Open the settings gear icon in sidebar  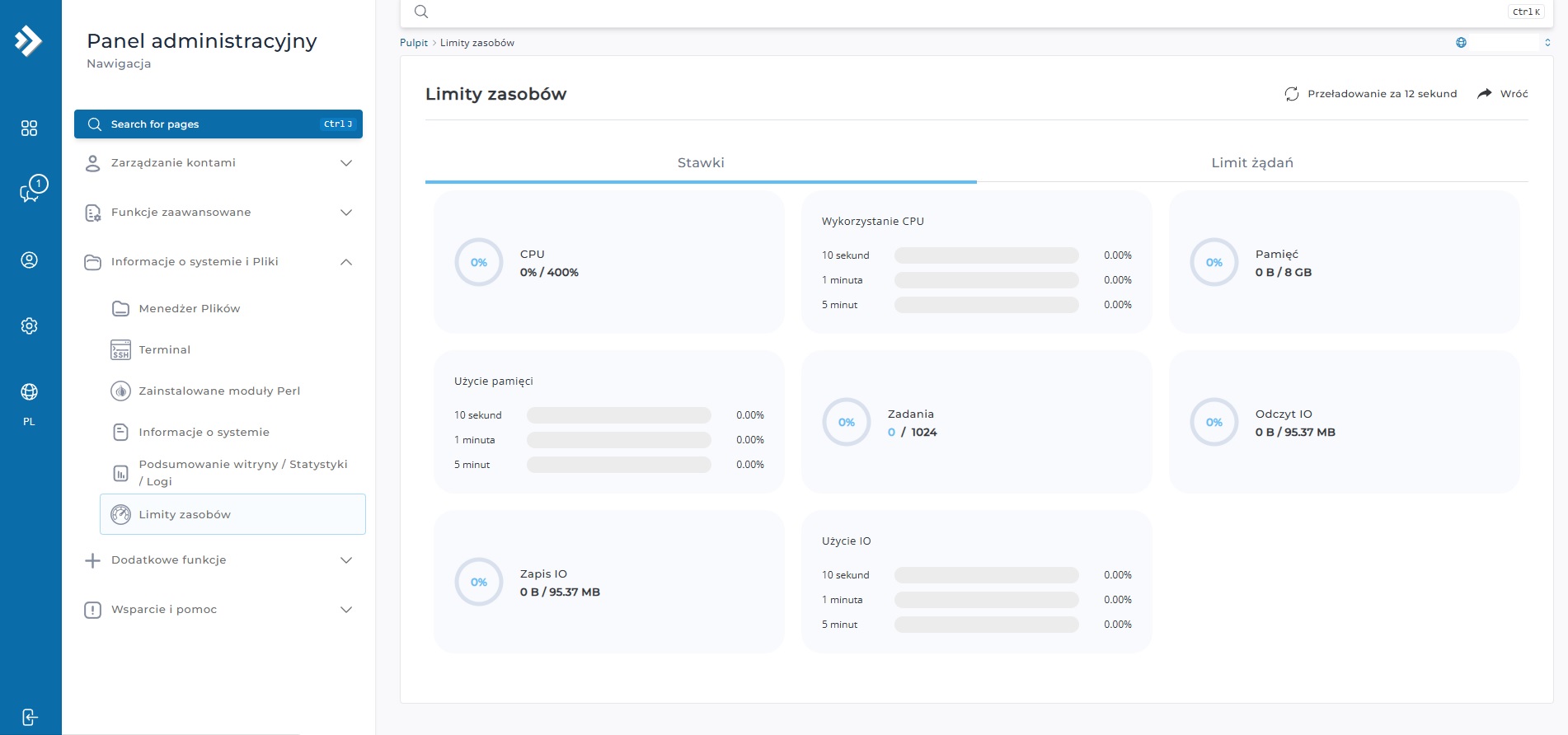30,326
